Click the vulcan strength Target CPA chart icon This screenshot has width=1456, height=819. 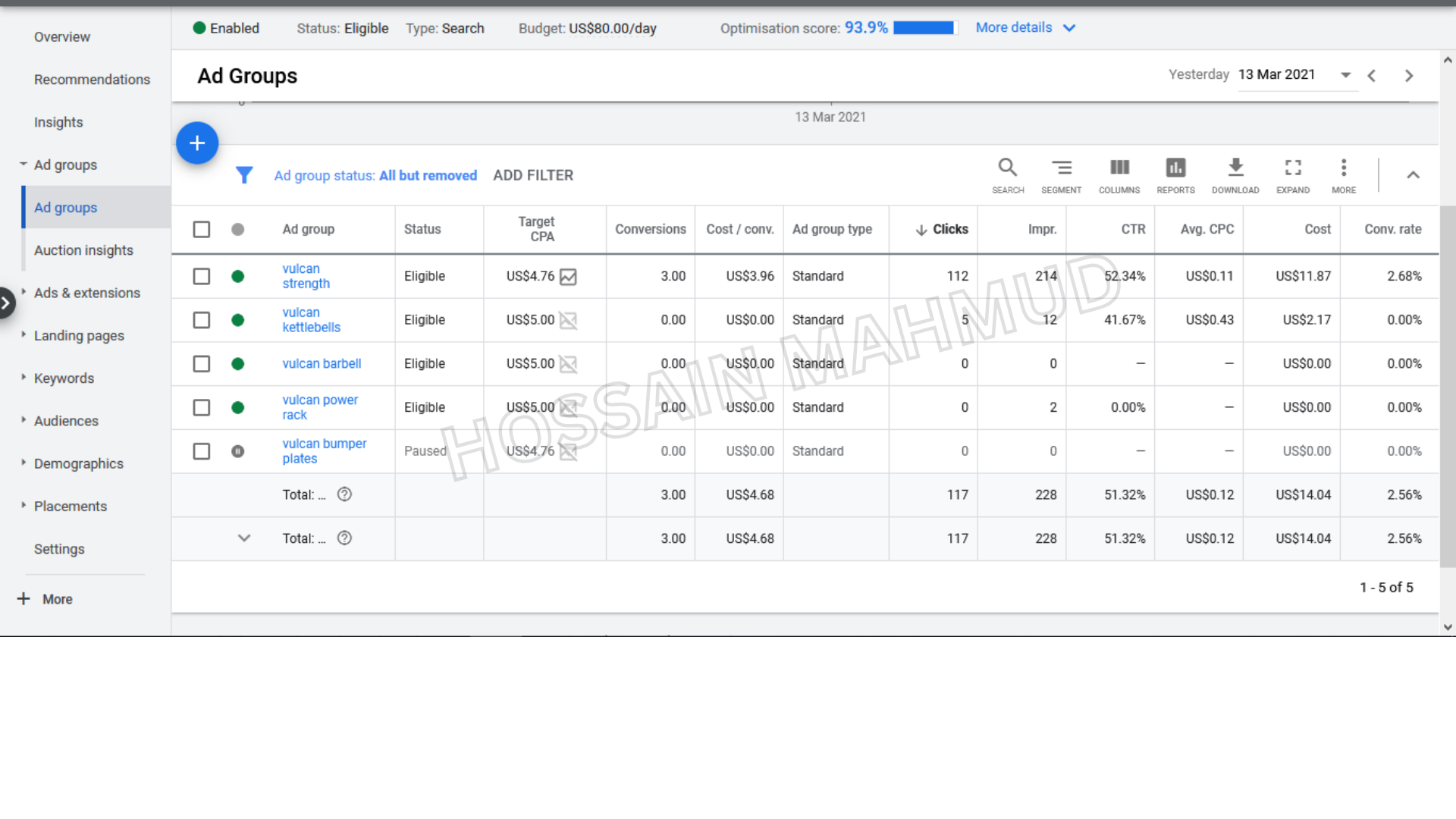point(568,277)
